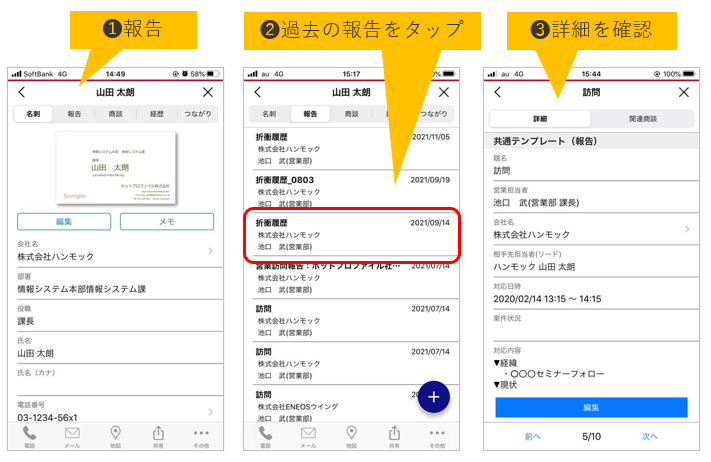Tap the share icon in first screen
The height and width of the screenshot is (462, 711).
click(158, 436)
